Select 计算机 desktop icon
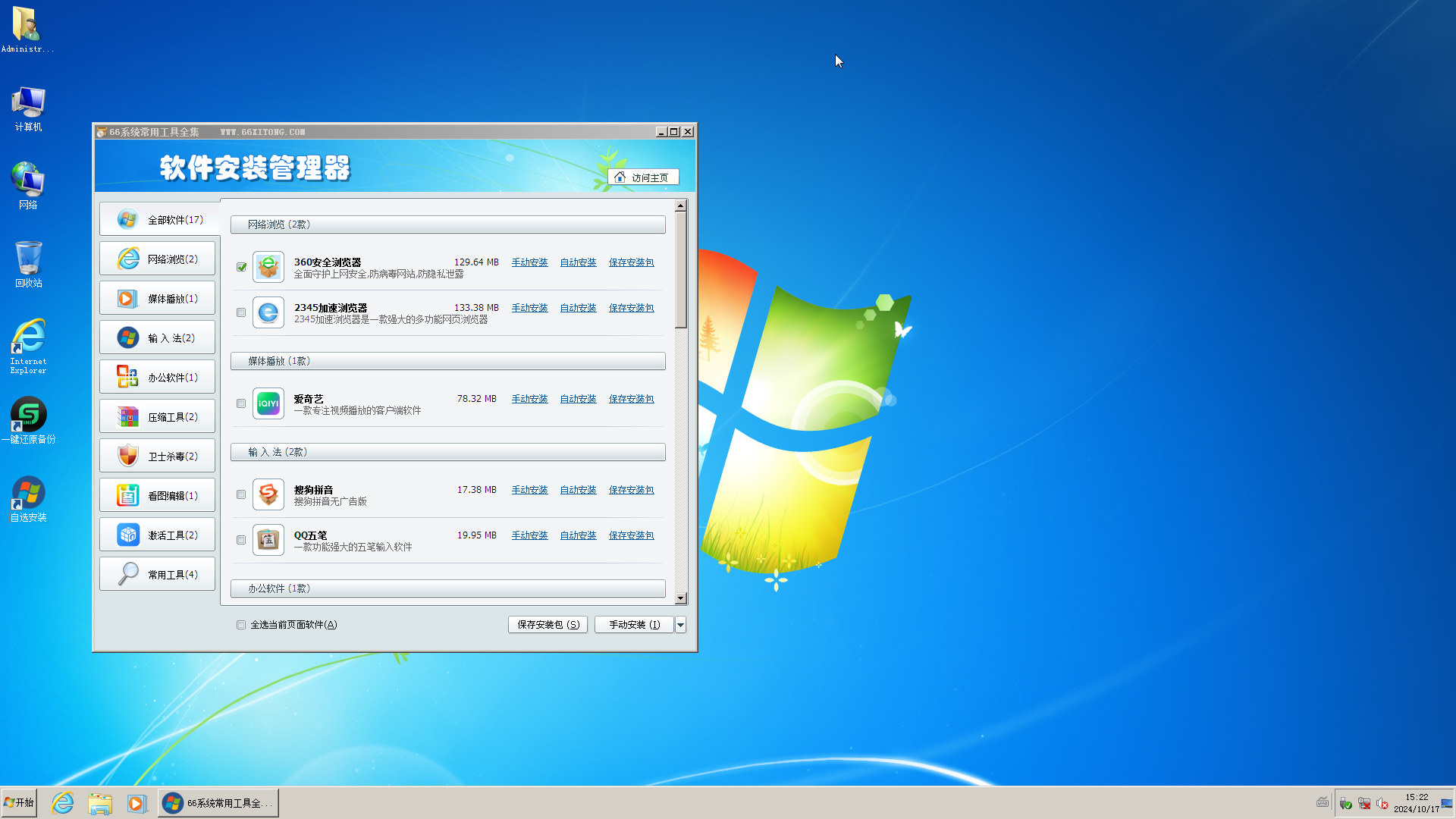Viewport: 1456px width, 819px height. tap(28, 109)
